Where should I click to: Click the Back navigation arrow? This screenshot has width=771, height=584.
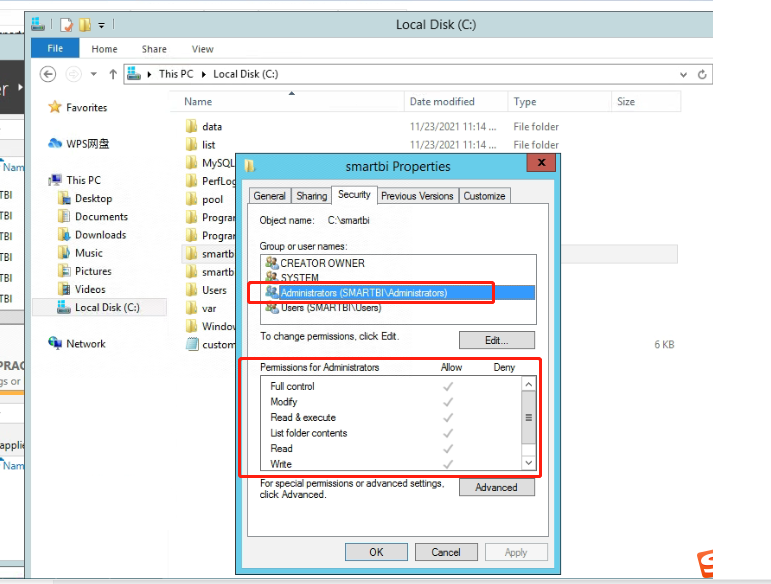click(x=48, y=74)
